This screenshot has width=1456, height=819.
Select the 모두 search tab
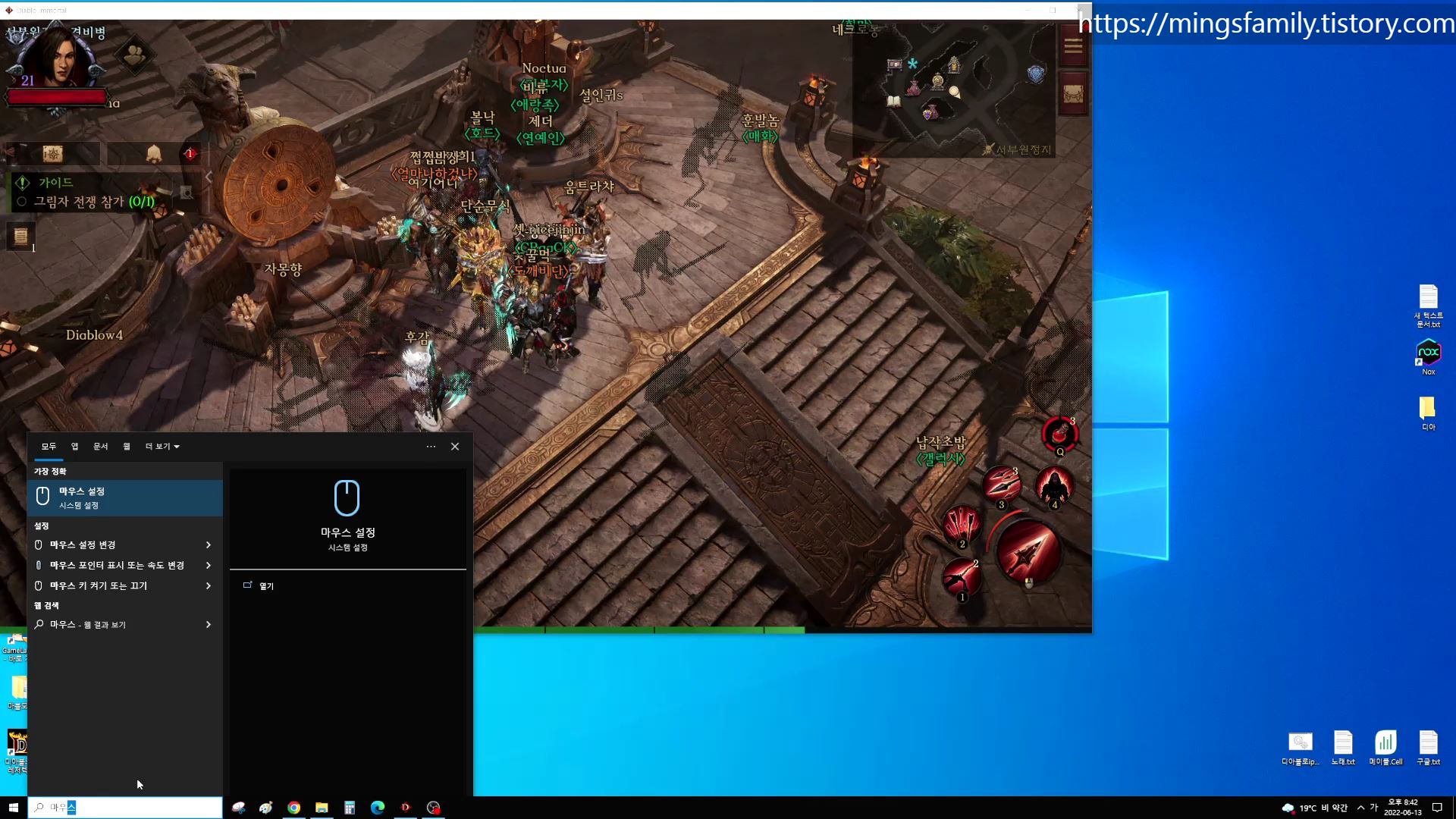(x=49, y=447)
